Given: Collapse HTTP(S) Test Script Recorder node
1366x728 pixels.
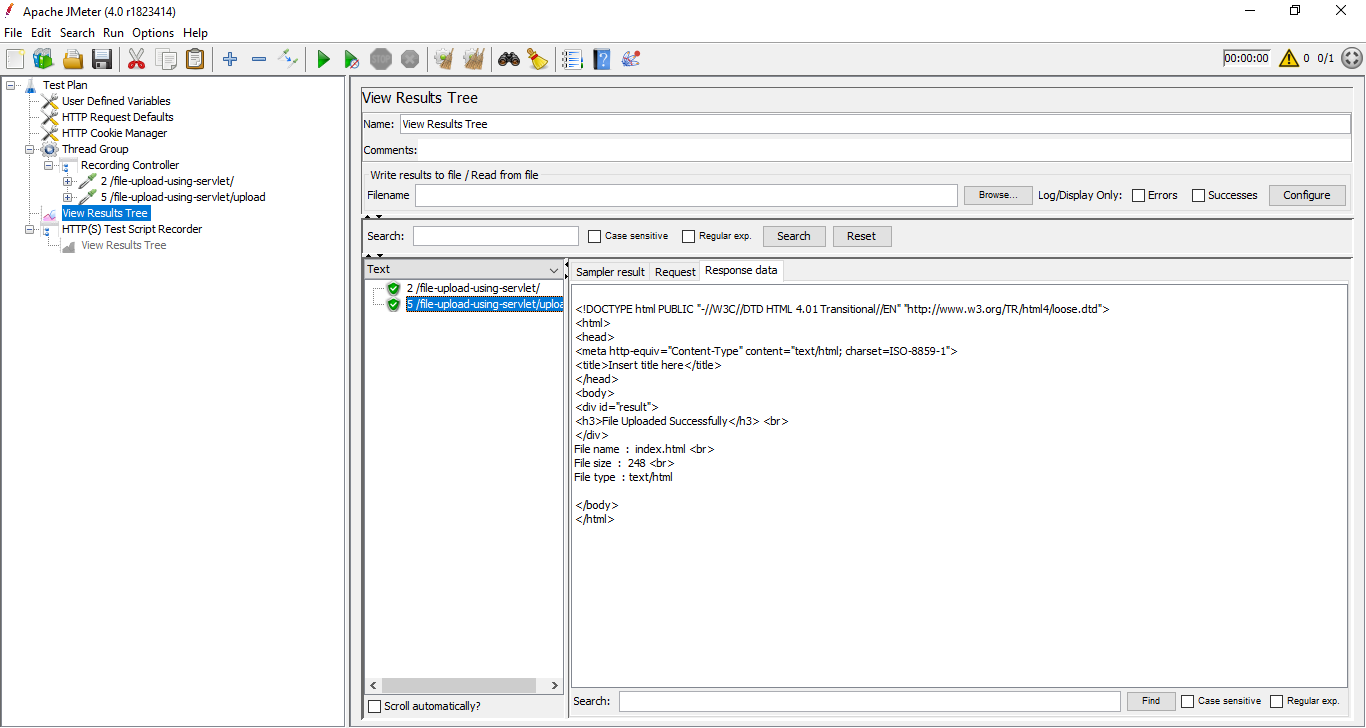Looking at the screenshot, I should point(30,229).
